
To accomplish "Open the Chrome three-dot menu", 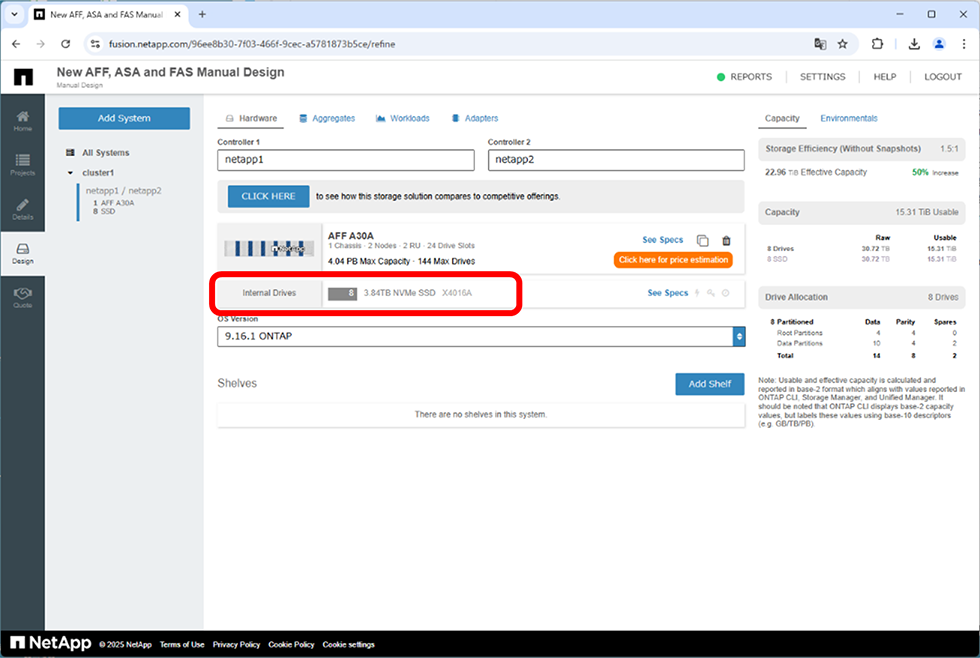I will tap(964, 44).
